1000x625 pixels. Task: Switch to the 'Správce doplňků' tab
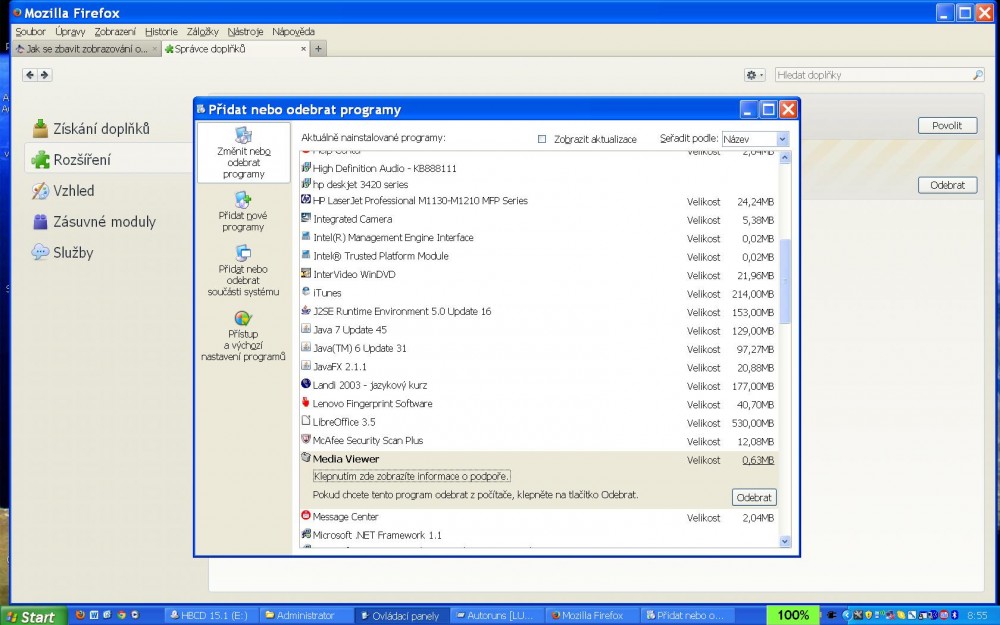pyautogui.click(x=234, y=48)
